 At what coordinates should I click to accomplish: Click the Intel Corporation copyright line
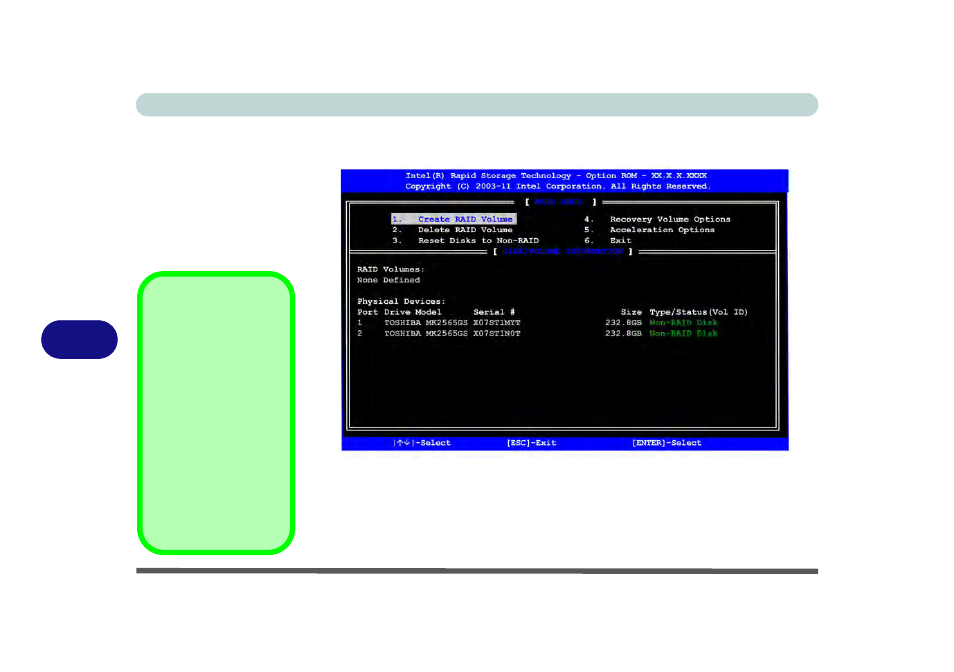[x=557, y=187]
